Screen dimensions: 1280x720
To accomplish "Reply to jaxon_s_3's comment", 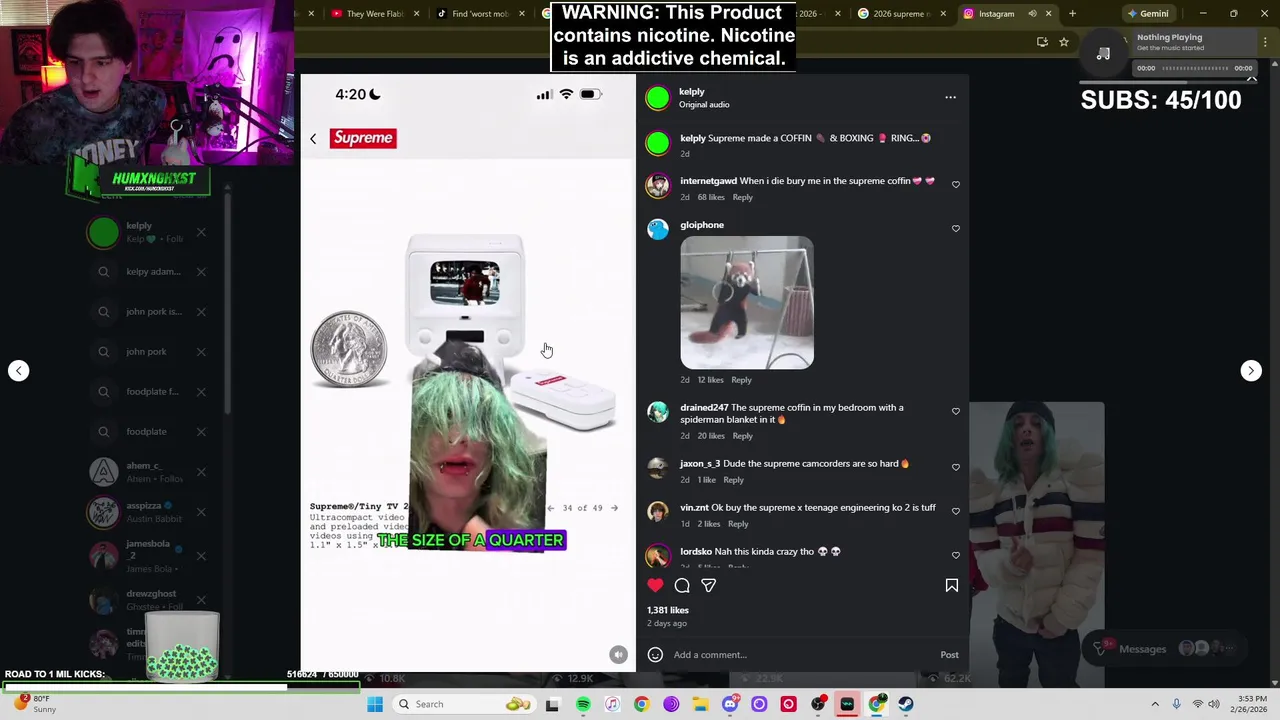I will (733, 480).
